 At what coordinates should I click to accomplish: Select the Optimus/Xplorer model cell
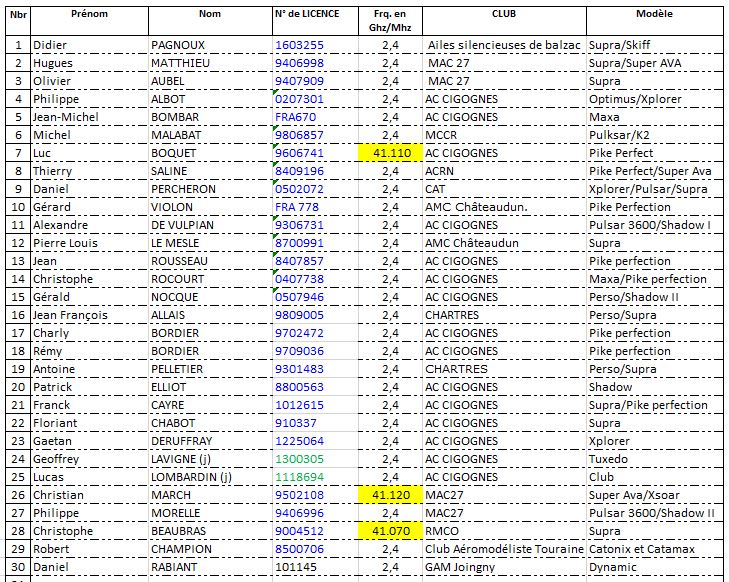655,99
